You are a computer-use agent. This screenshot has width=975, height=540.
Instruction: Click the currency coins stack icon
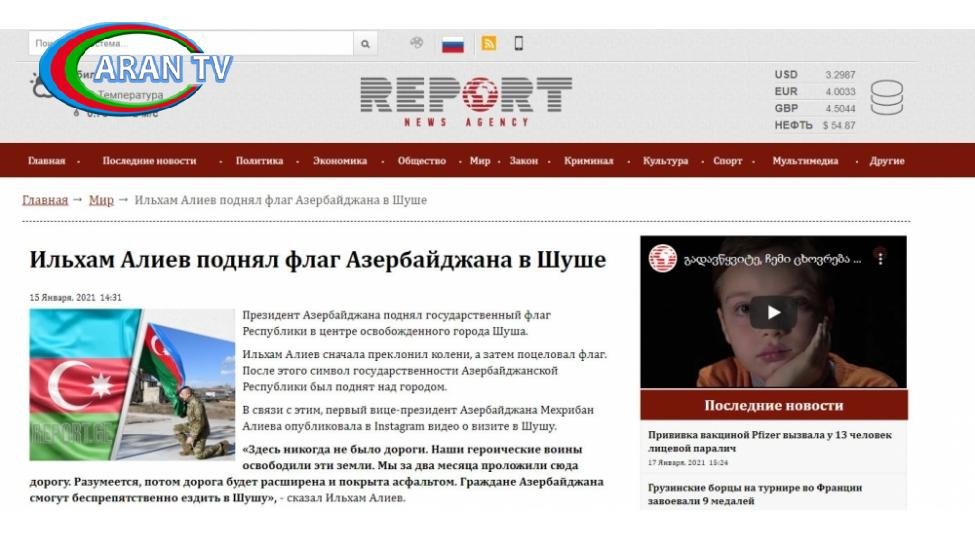[886, 98]
